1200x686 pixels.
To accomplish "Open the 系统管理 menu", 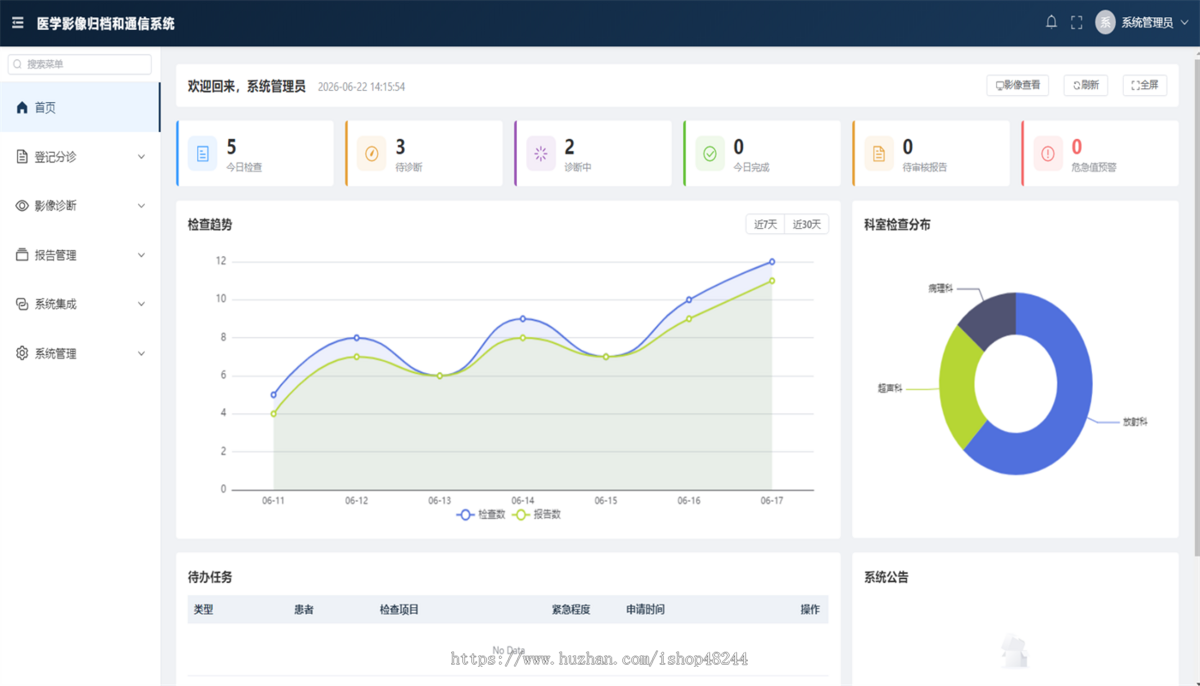I will [80, 353].
